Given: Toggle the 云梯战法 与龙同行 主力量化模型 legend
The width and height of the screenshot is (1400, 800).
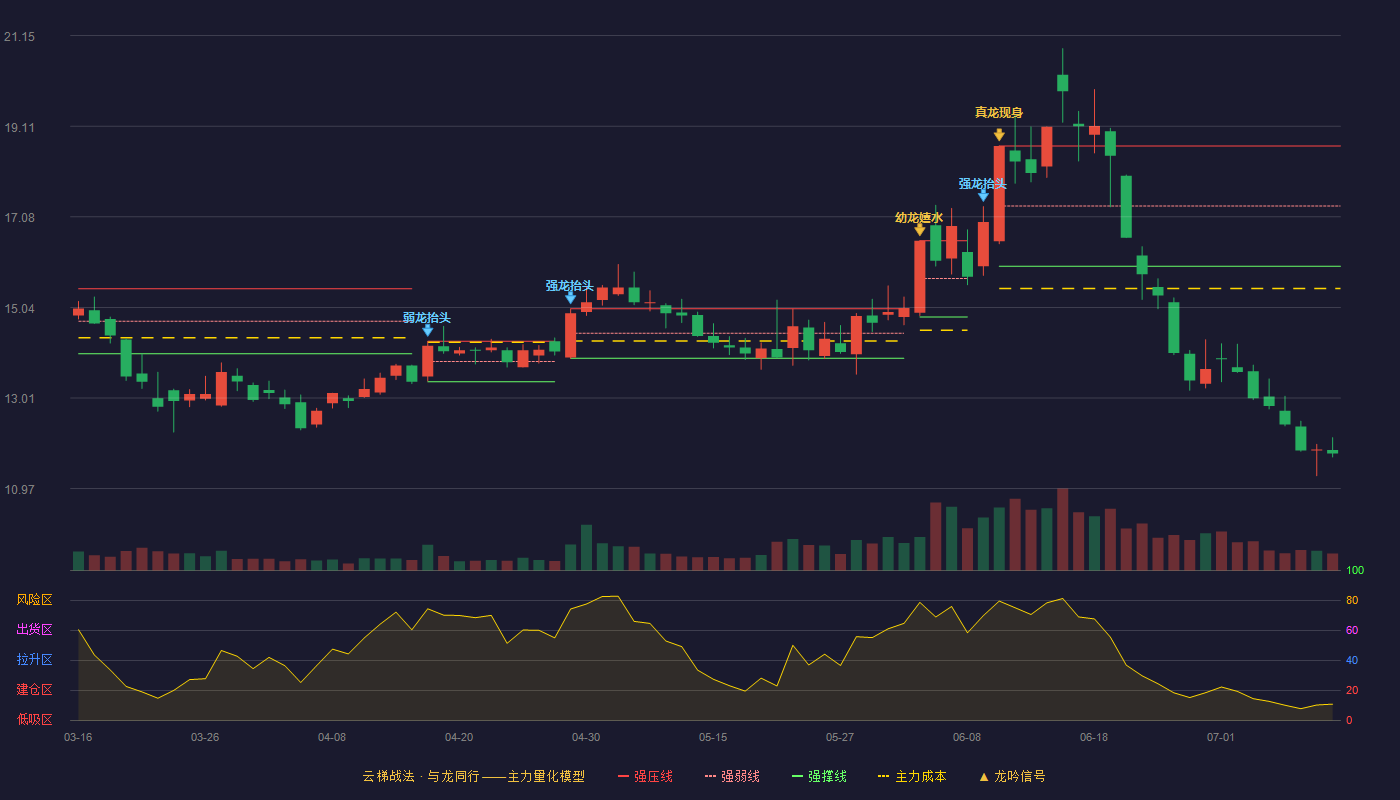Looking at the screenshot, I should [x=474, y=776].
